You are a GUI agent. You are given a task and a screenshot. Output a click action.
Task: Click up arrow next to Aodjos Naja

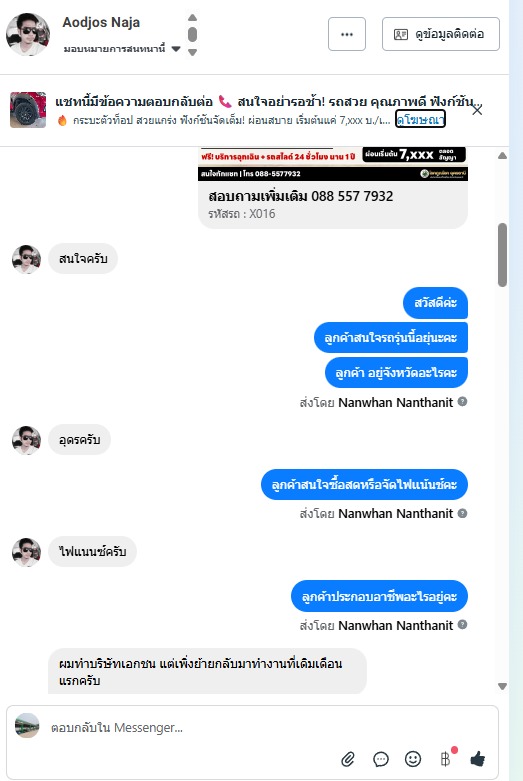click(193, 18)
